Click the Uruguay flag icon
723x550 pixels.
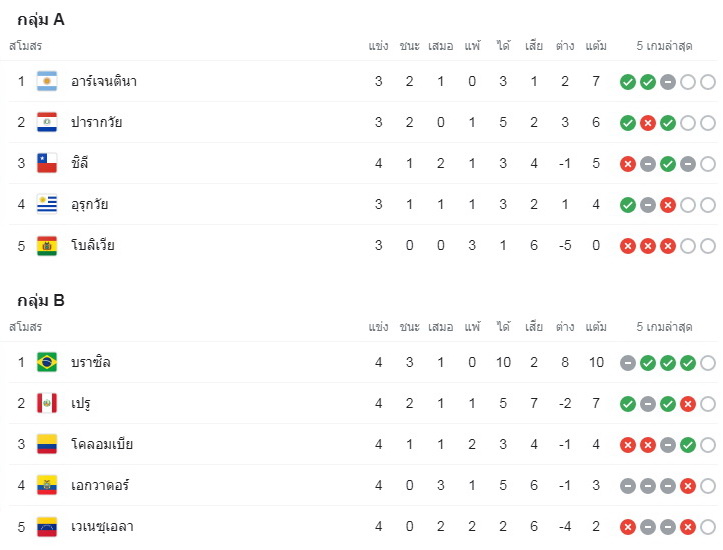point(47,204)
